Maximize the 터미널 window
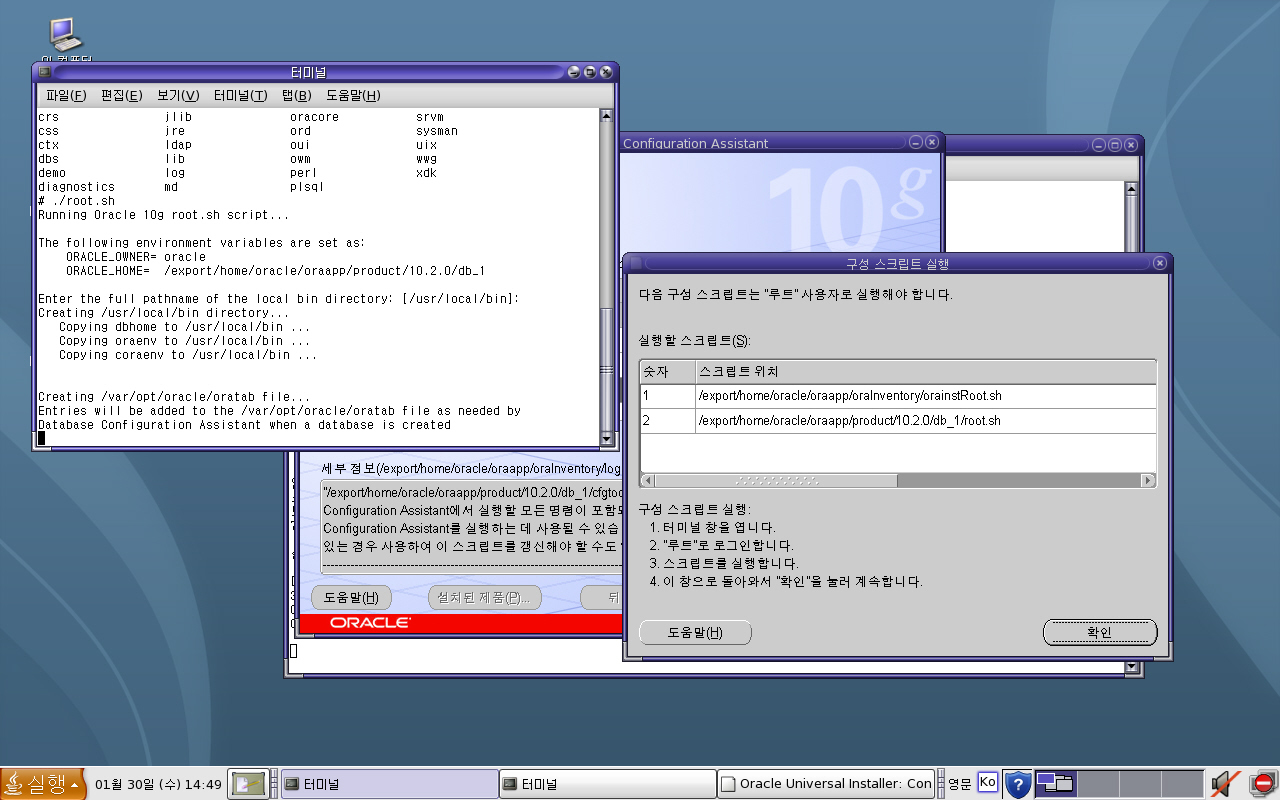Viewport: 1280px width, 800px height. 590,72
